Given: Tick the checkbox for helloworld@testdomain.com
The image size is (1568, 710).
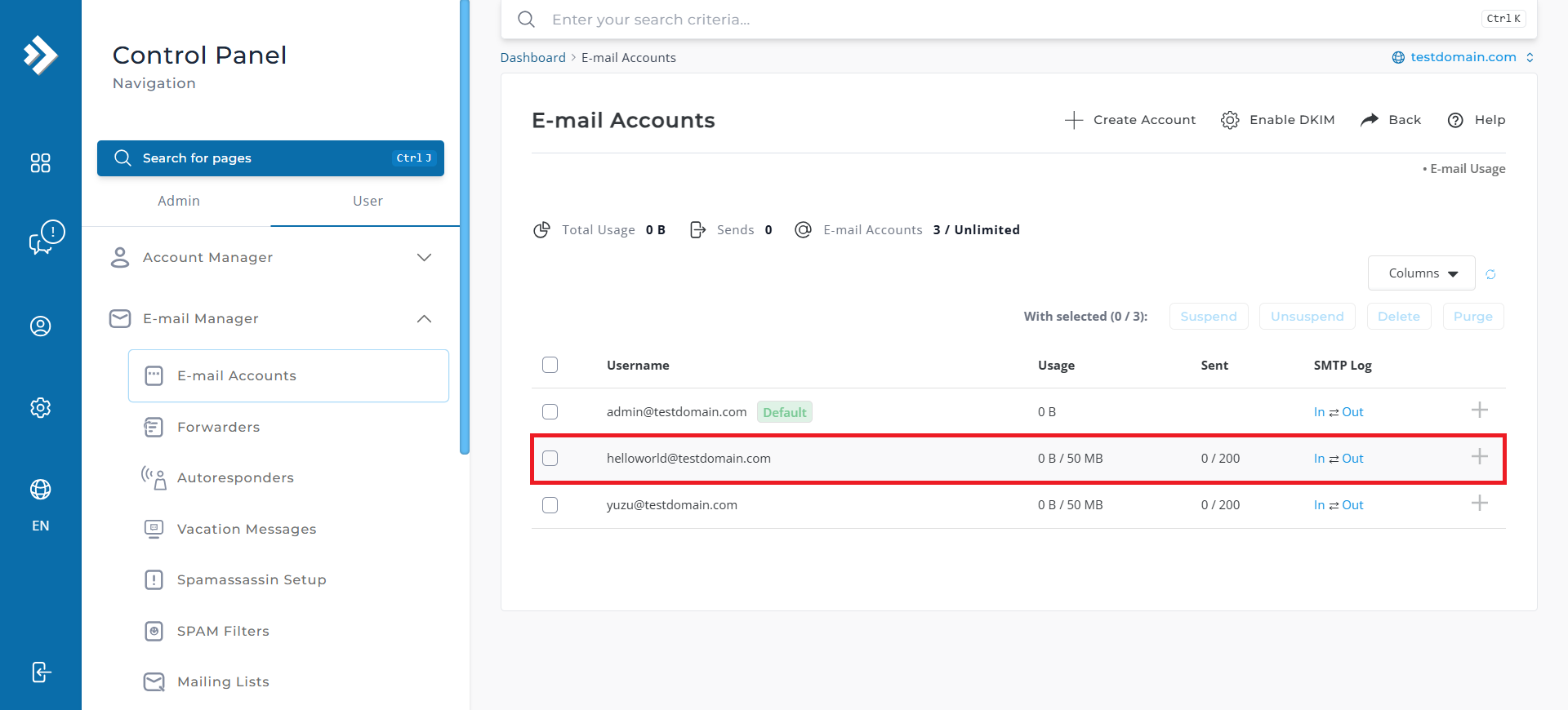Looking at the screenshot, I should (550, 459).
